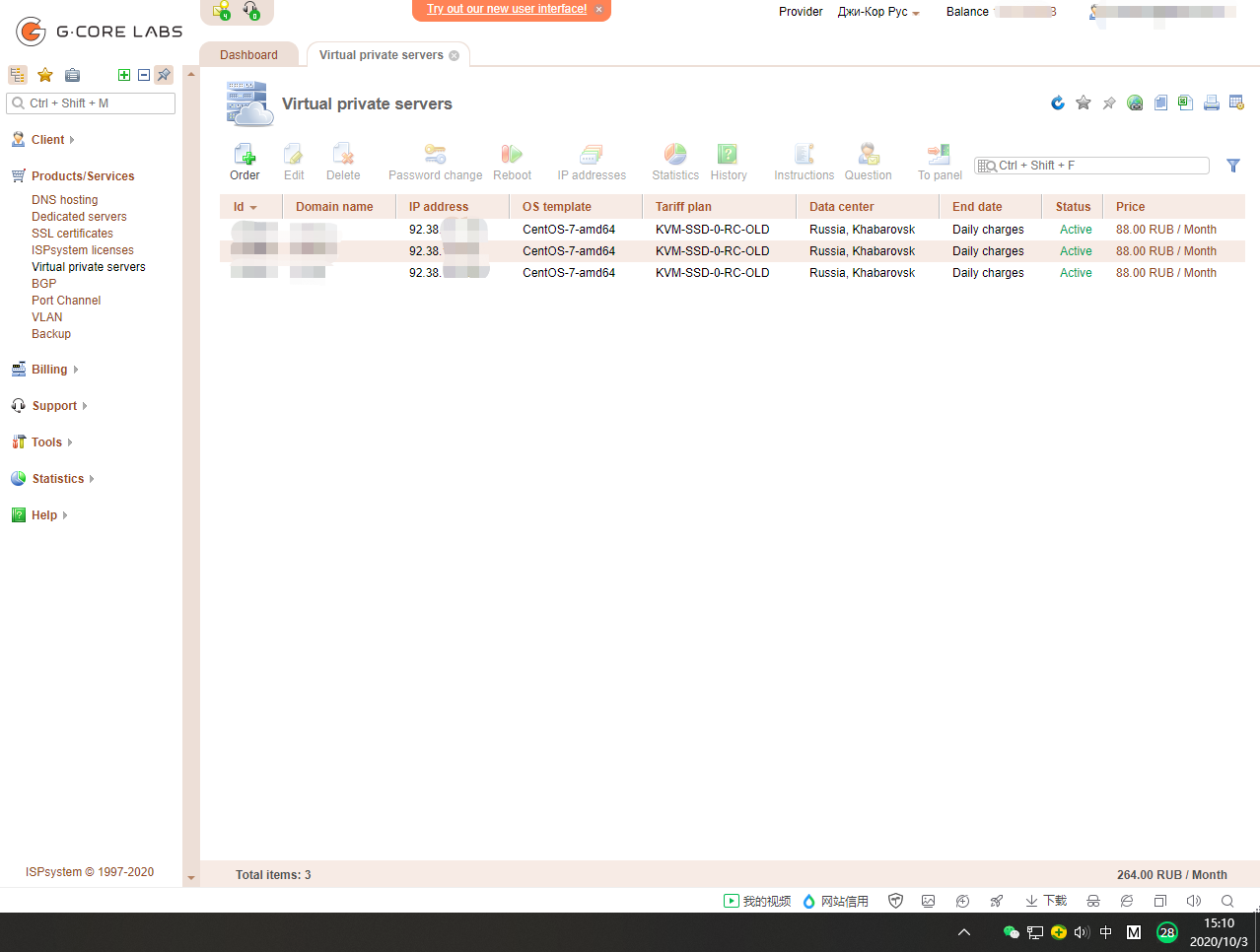The height and width of the screenshot is (952, 1260).
Task: Click the taskbar volume speaker icon
Action: coord(1082,932)
